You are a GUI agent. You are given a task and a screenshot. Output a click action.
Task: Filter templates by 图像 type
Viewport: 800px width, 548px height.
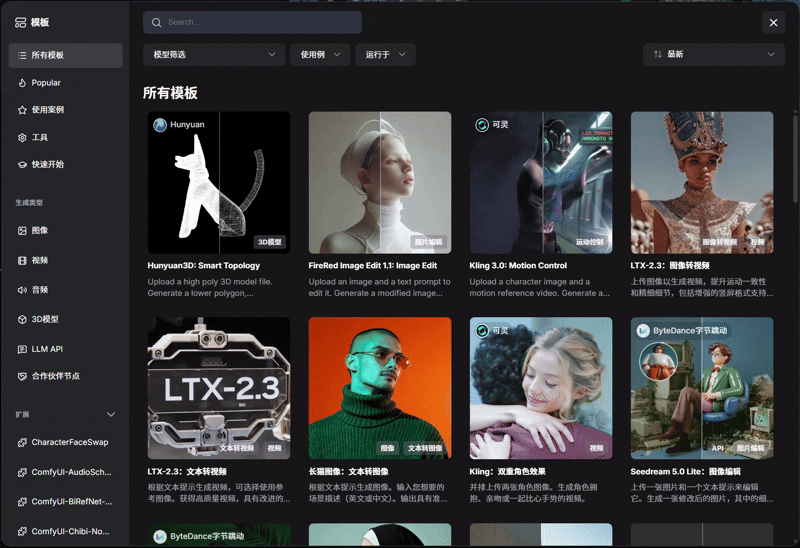pyautogui.click(x=40, y=231)
